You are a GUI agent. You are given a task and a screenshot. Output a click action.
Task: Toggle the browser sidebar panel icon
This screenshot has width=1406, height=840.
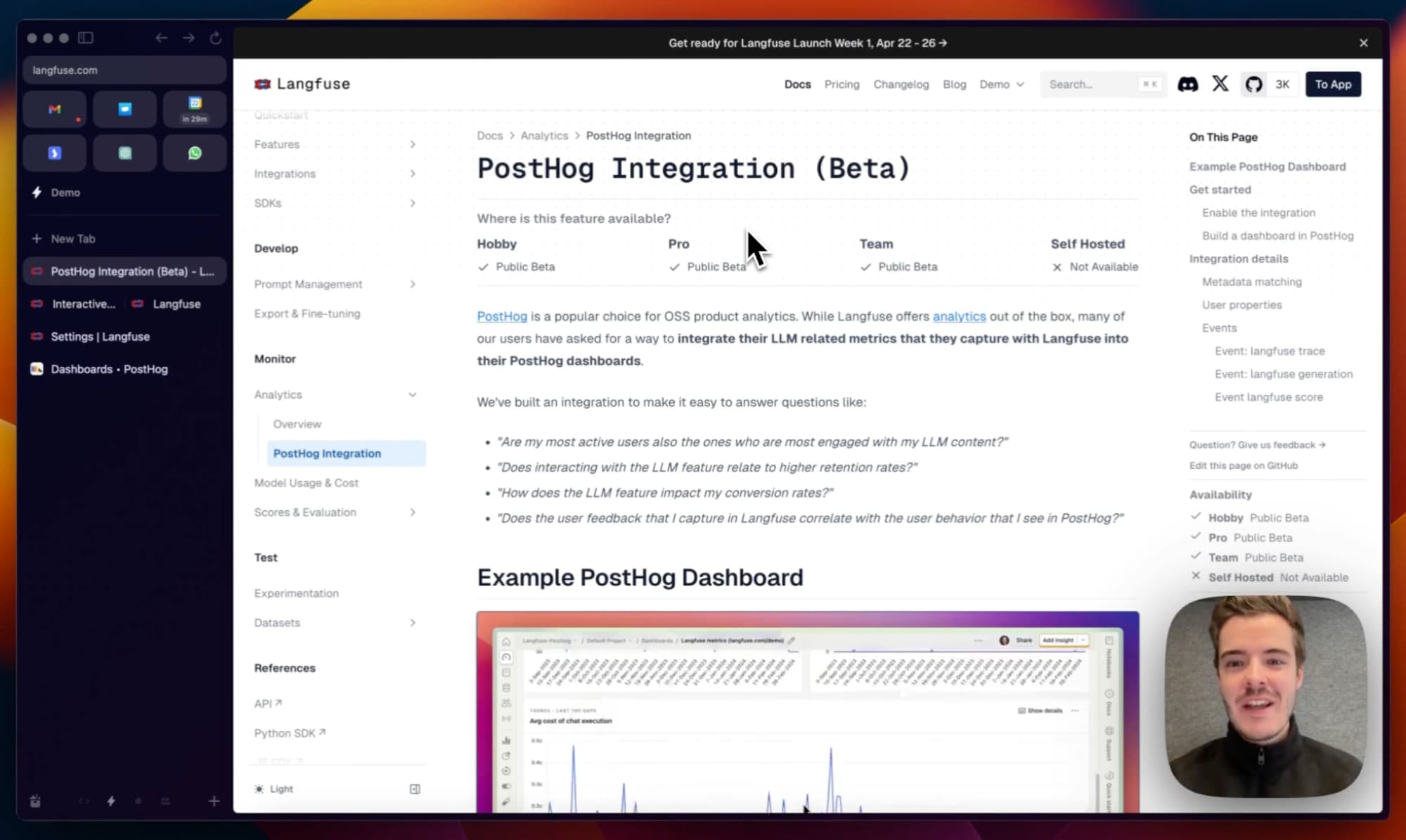[85, 38]
